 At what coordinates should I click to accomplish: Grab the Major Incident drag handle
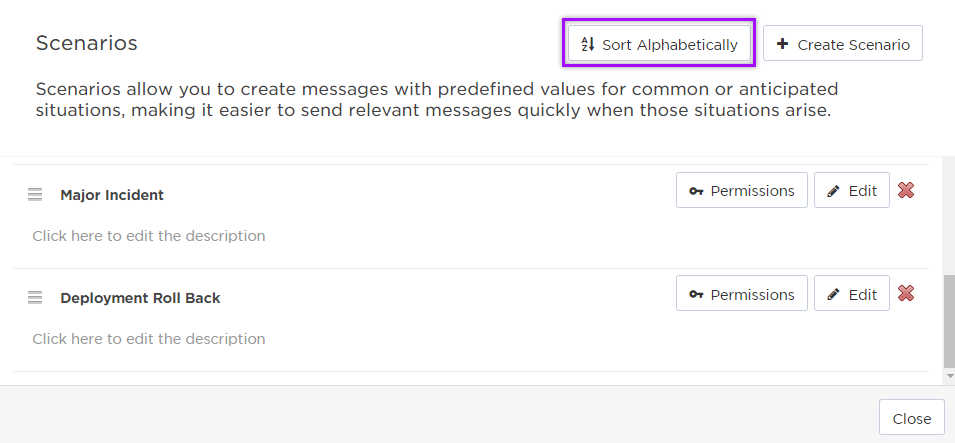pyautogui.click(x=35, y=195)
